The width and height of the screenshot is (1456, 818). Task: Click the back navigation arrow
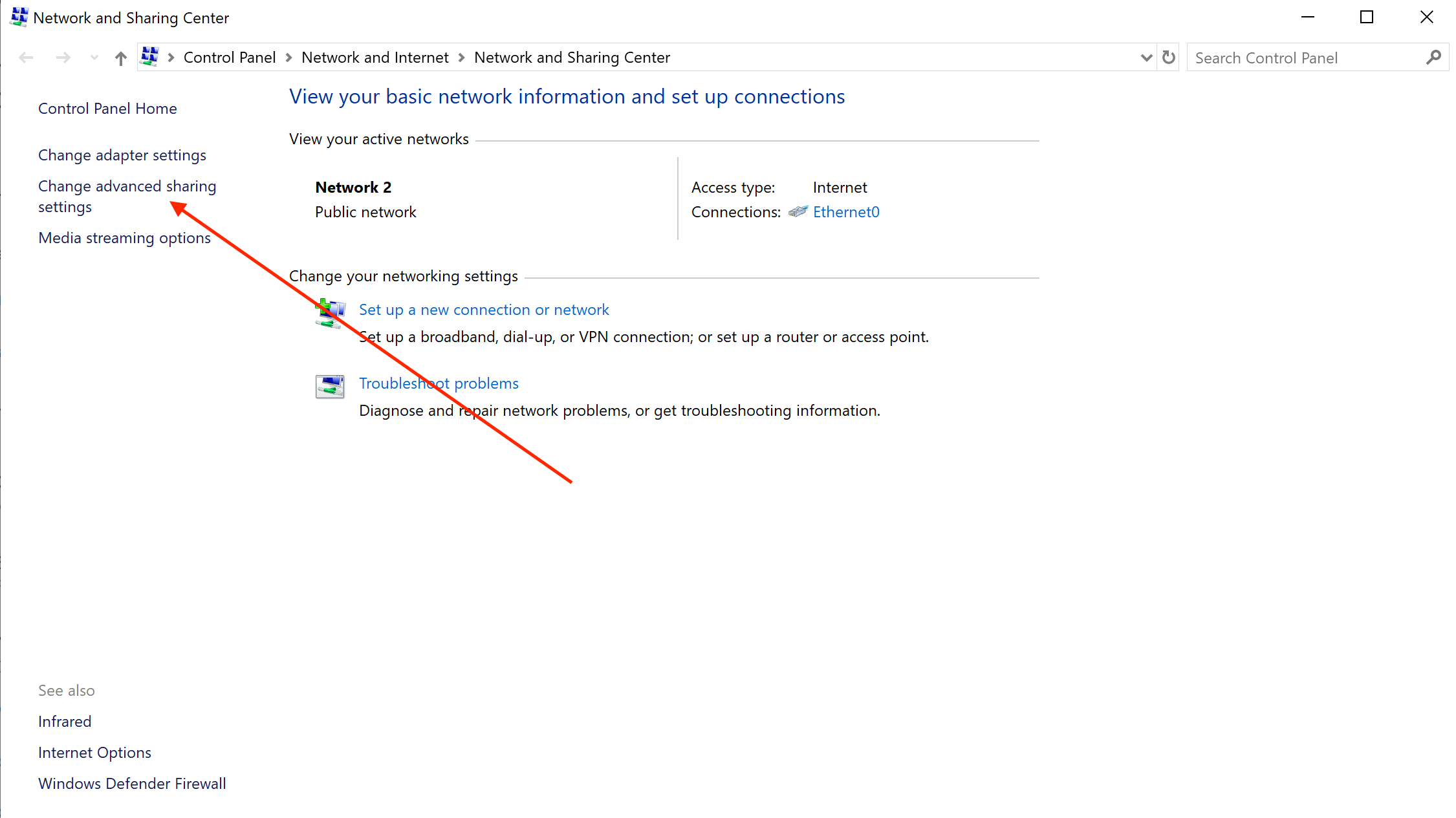(x=25, y=57)
